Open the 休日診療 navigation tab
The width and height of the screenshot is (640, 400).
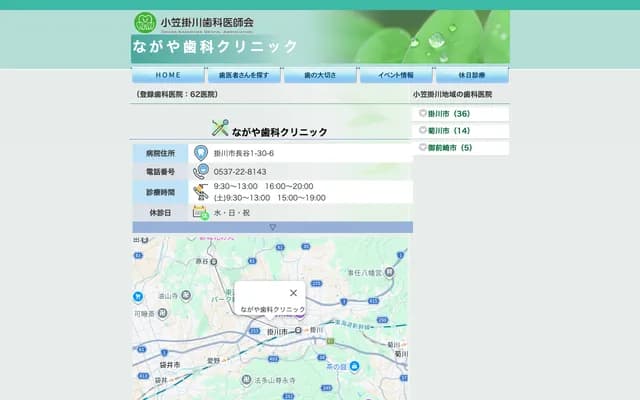click(x=472, y=75)
